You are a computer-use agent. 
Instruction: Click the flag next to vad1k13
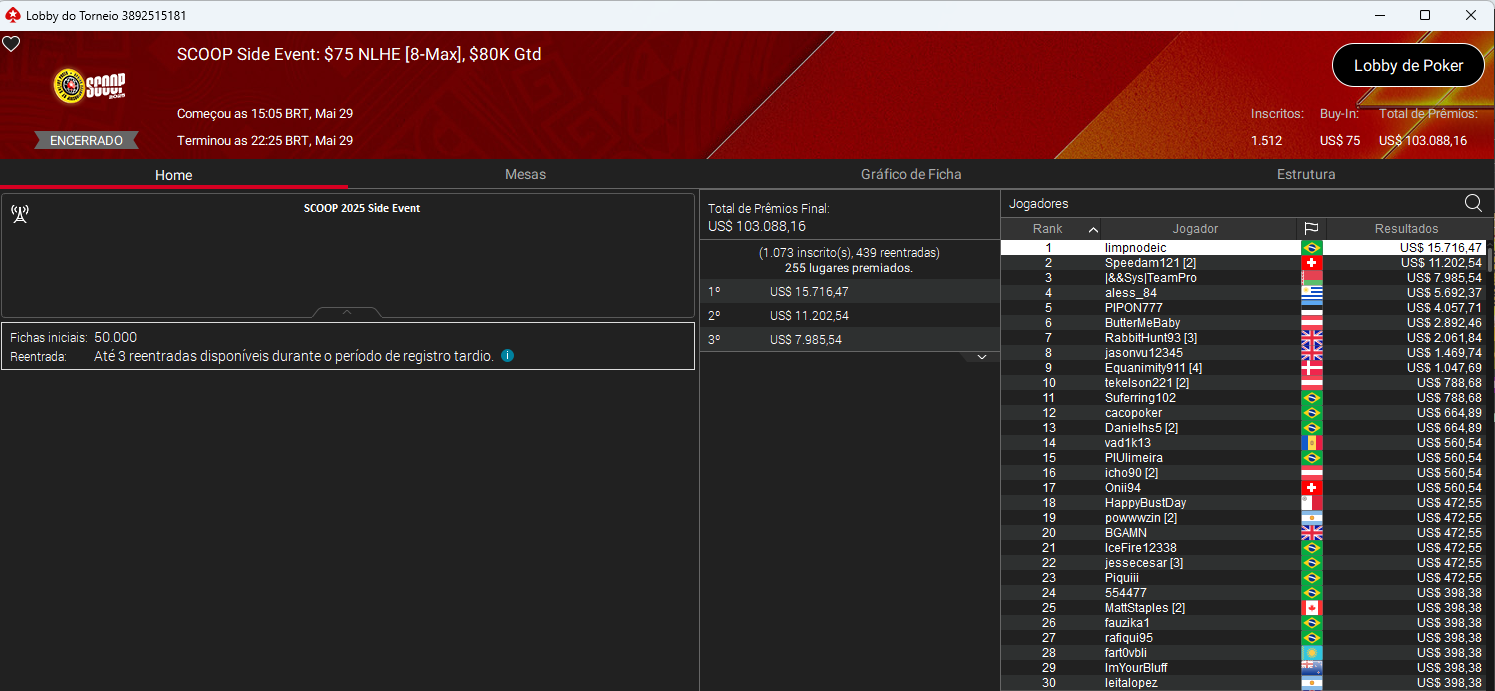pyautogui.click(x=1311, y=442)
